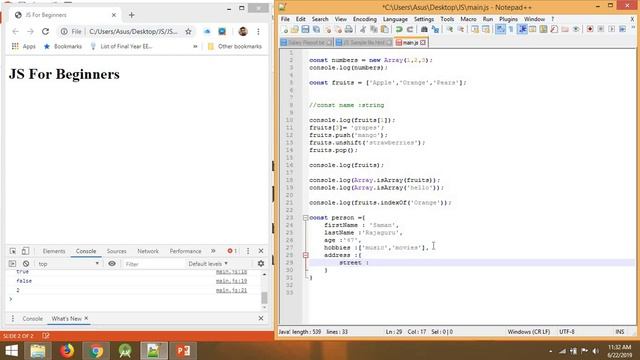Show more DevTools tabs with the chevron
Viewport: 640px width, 360px height.
tap(213, 251)
